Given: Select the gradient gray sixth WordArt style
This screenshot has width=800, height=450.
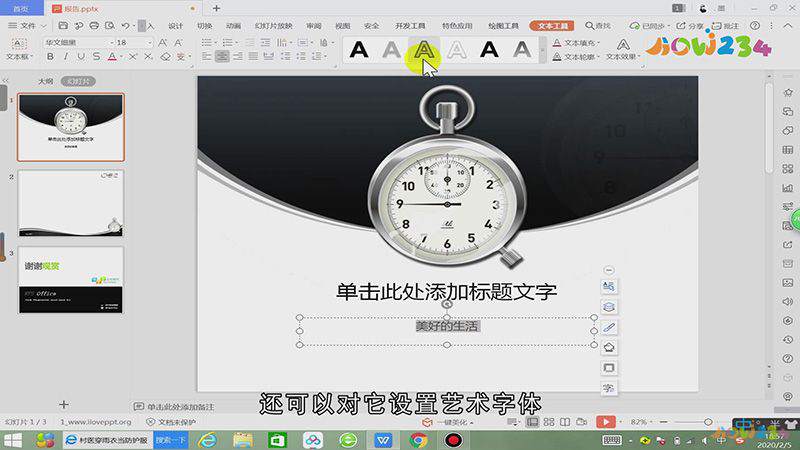Looking at the screenshot, I should 522,49.
